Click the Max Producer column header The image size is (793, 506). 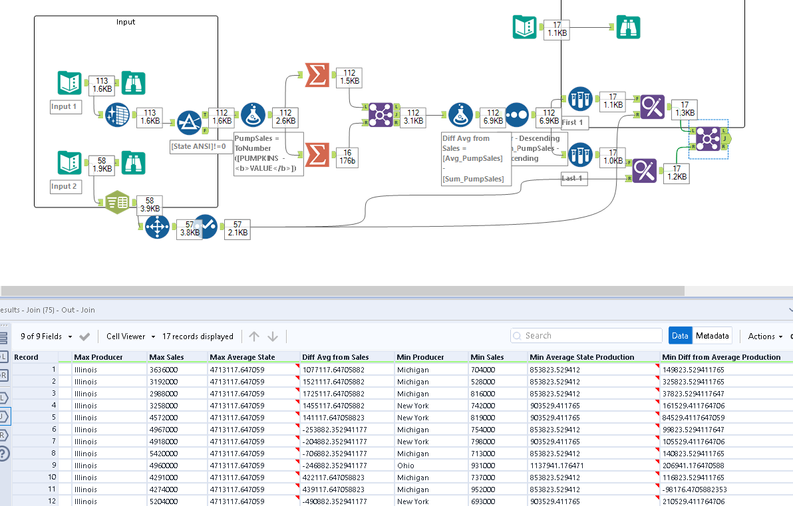(109, 357)
